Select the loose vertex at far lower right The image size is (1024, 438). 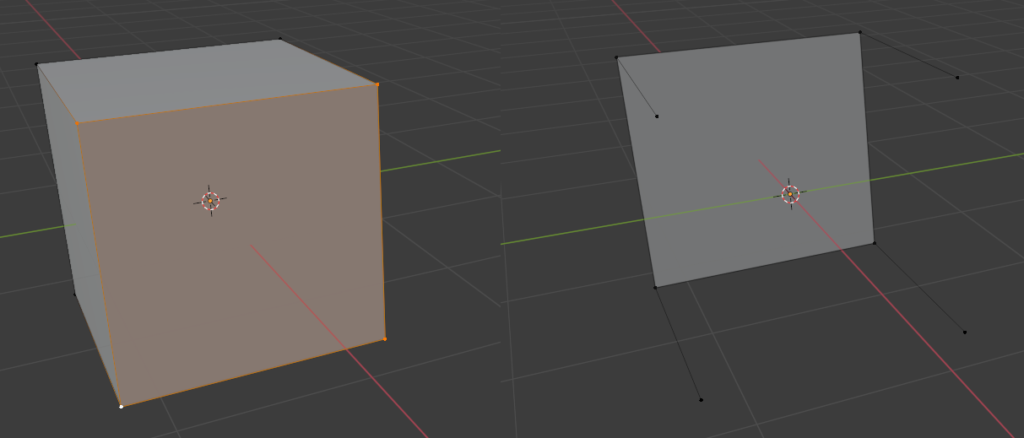click(965, 332)
